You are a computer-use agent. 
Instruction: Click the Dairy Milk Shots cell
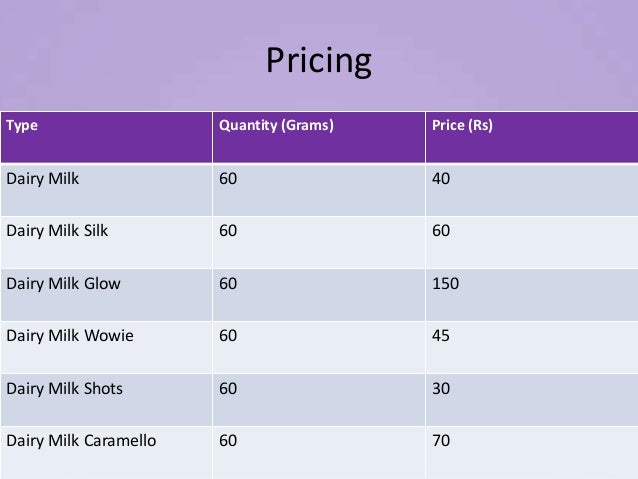pos(65,387)
